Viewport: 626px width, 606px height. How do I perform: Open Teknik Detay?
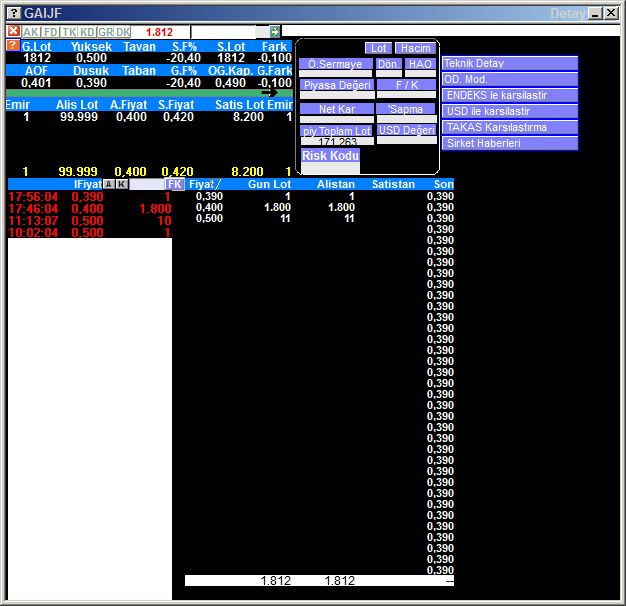tap(510, 63)
